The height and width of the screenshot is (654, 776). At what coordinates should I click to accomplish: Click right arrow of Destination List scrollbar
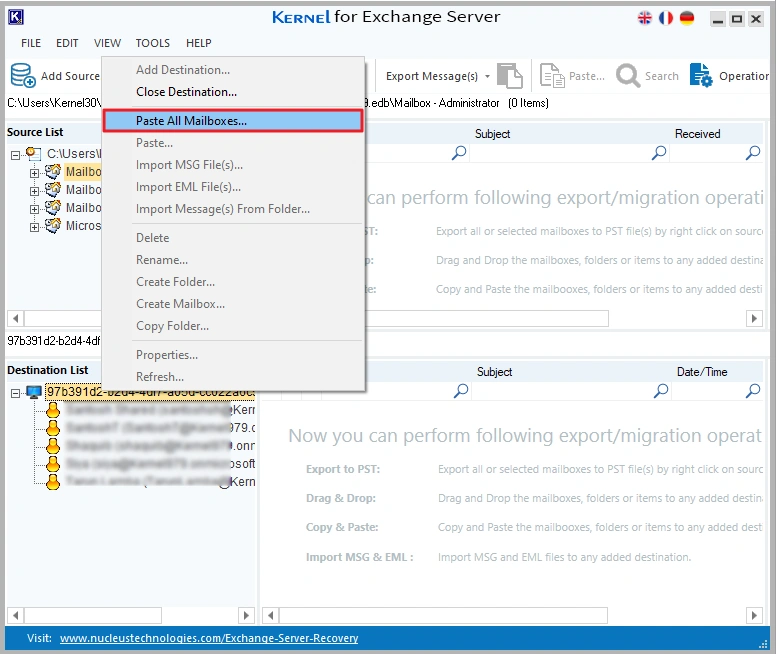[x=245, y=615]
